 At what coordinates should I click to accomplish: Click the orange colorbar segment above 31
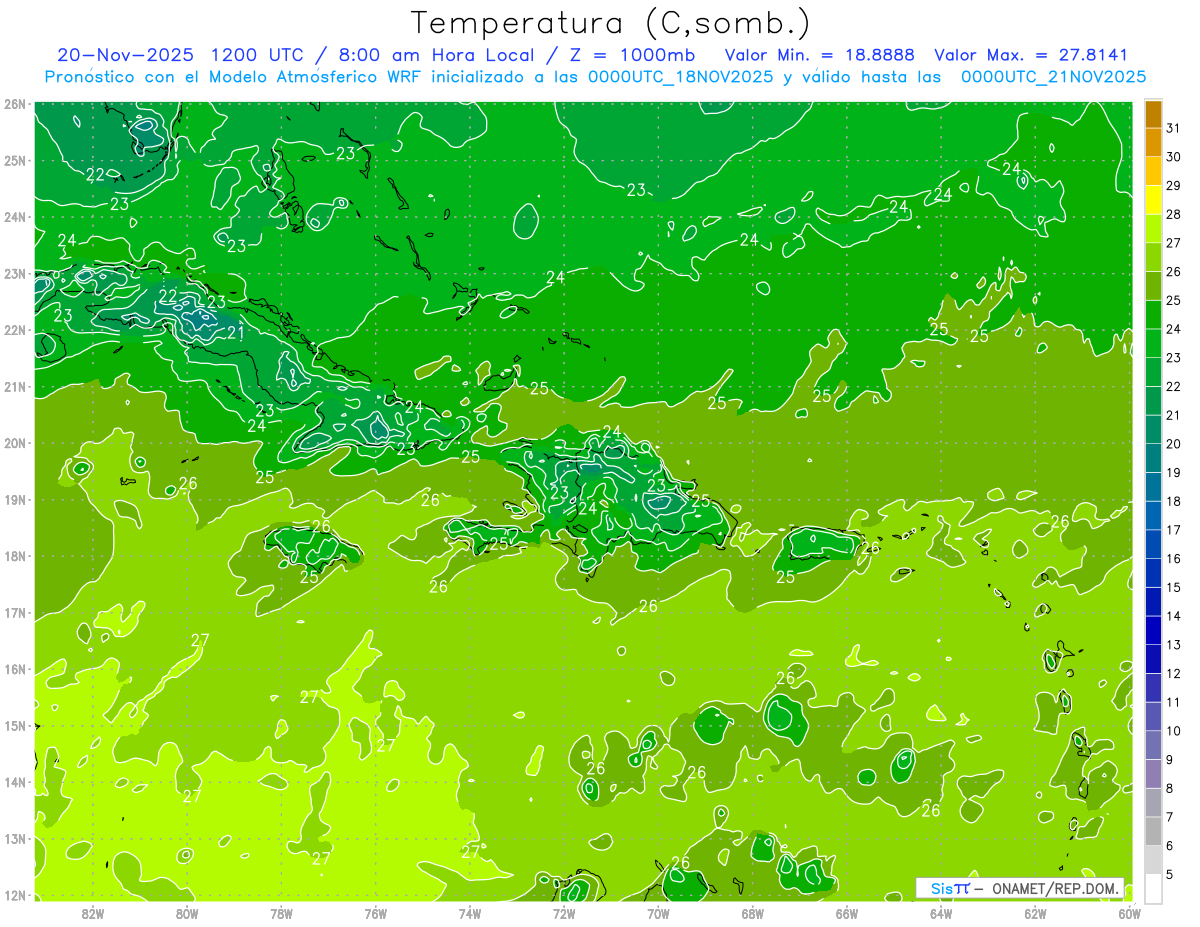1154,114
